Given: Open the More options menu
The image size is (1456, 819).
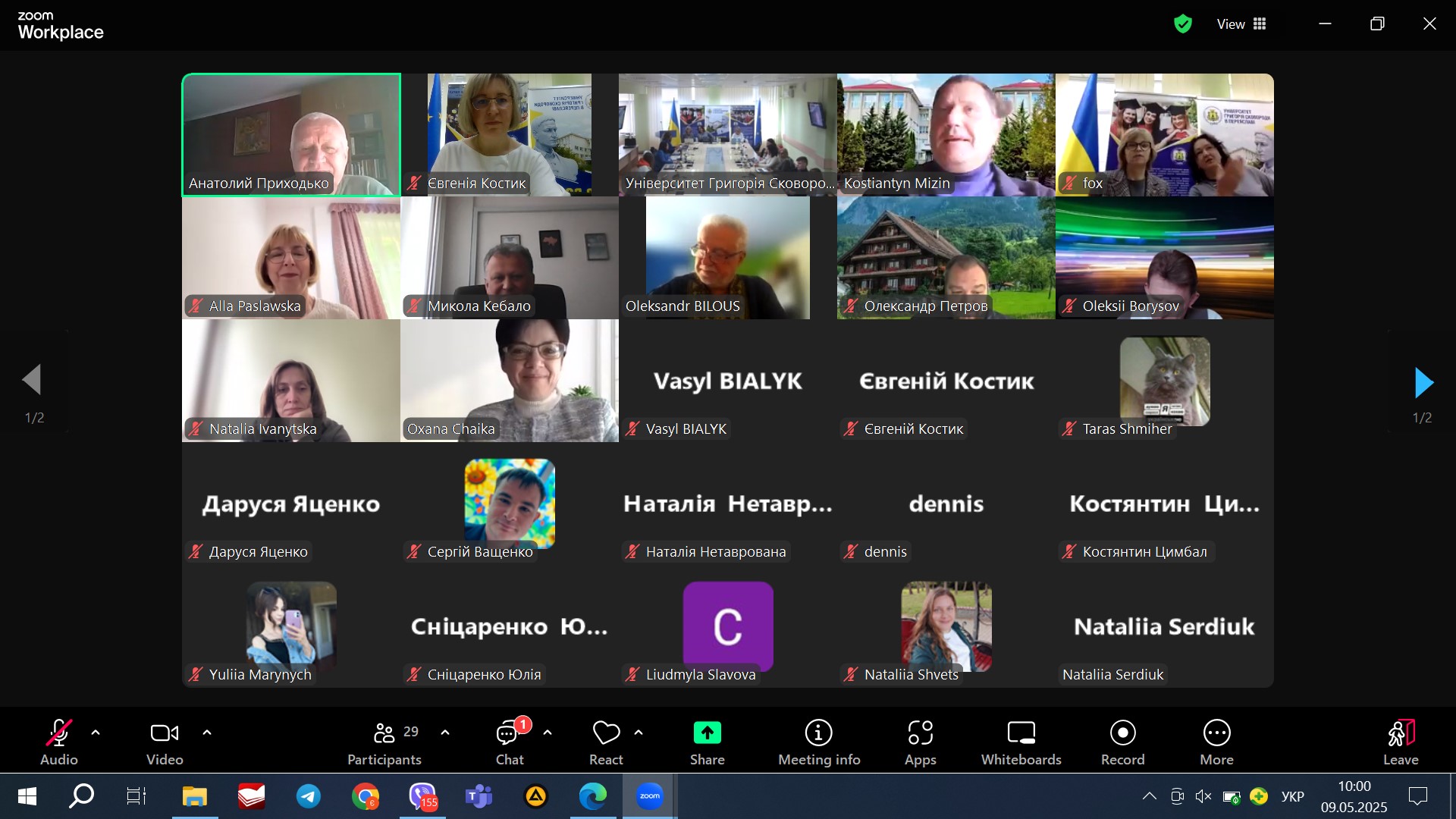Looking at the screenshot, I should click(1216, 742).
